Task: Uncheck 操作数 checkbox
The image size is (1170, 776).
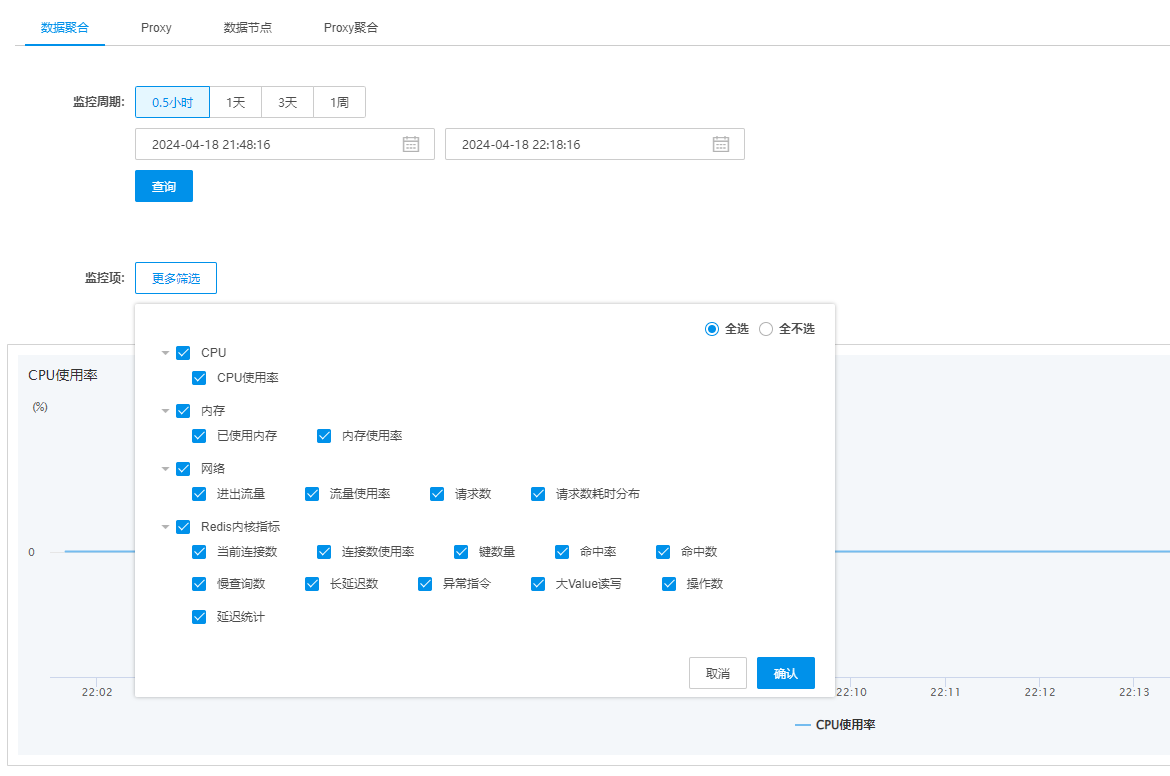Action: pyautogui.click(x=669, y=584)
